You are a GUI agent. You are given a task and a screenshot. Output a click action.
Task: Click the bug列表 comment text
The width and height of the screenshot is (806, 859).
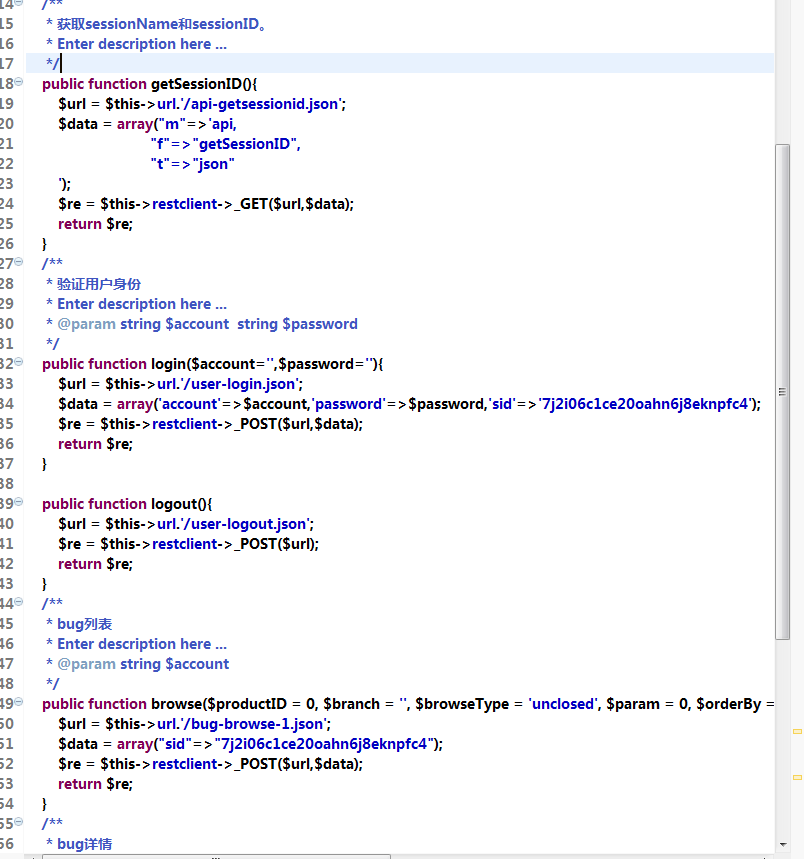pyautogui.click(x=84, y=625)
